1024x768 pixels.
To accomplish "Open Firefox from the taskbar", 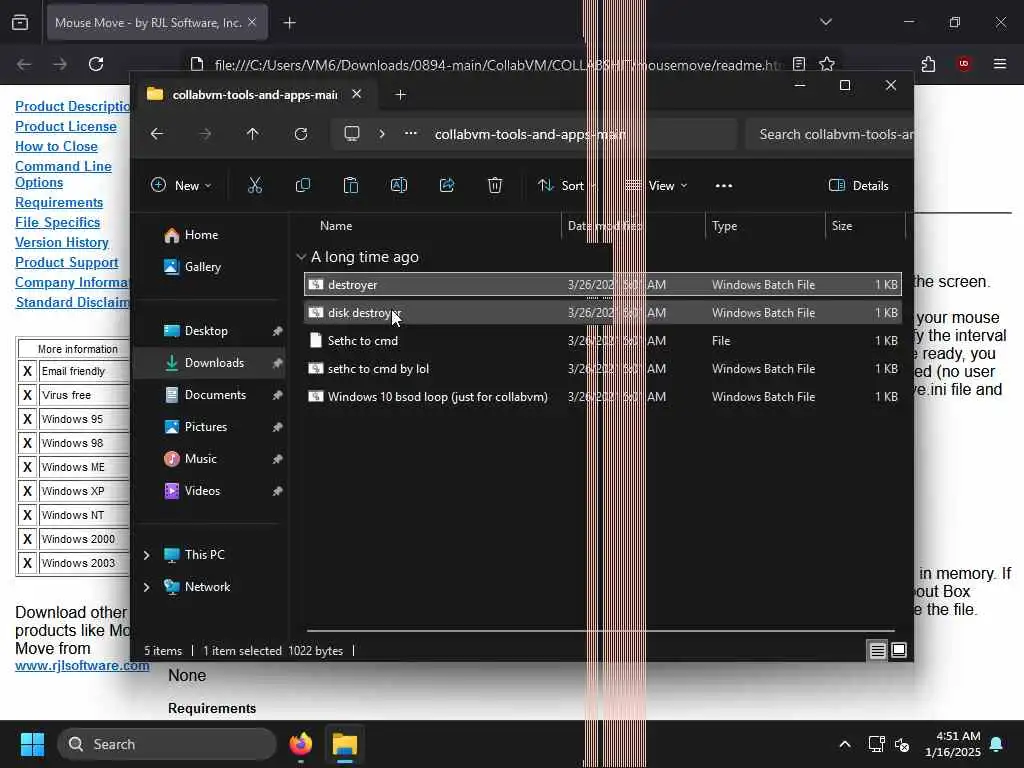I will 301,744.
